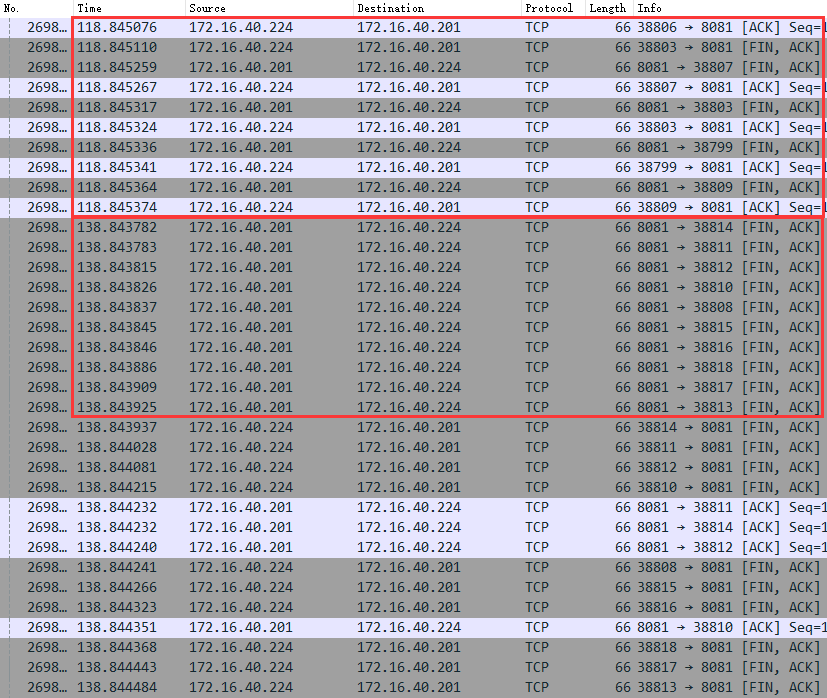Select the 8081 → 38813 FIN, ACK row at 138.843925
Viewport: 827px width, 698px height.
414,407
